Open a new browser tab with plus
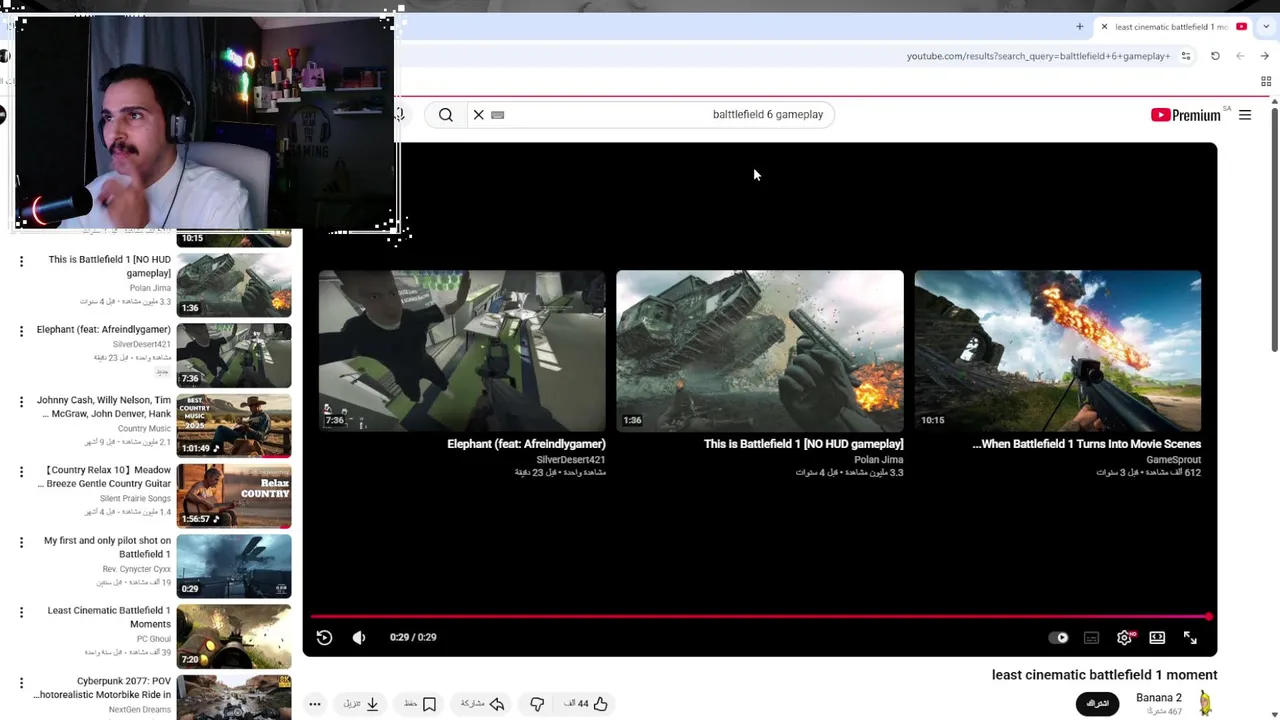The height and width of the screenshot is (720, 1280). [x=1079, y=27]
